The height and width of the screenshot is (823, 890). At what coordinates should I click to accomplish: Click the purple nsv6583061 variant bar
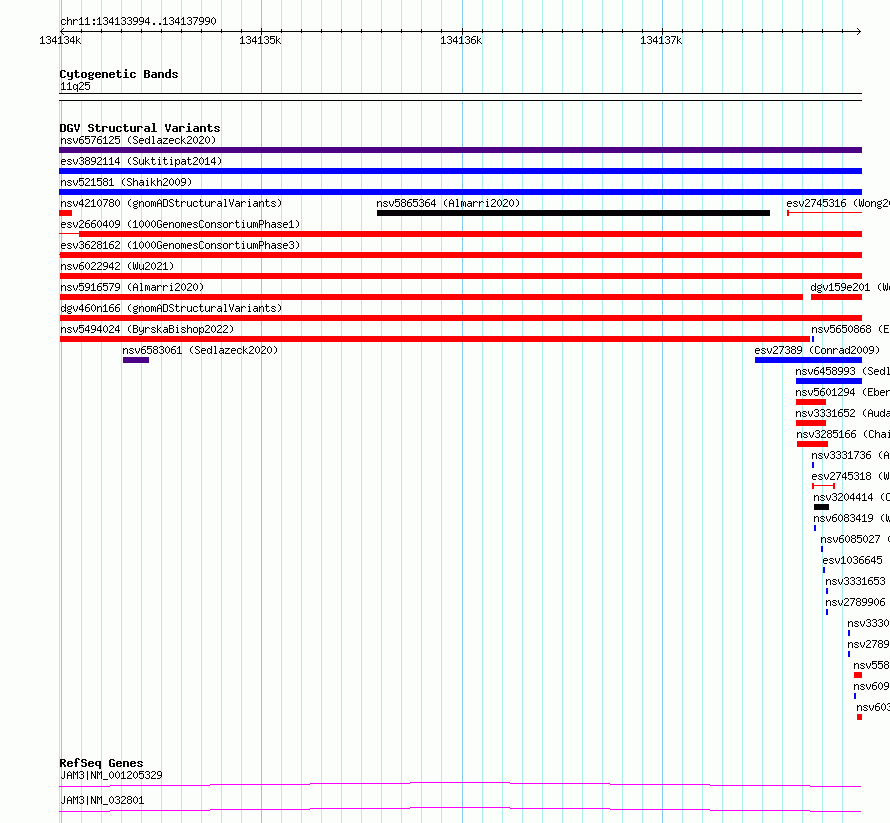(136, 360)
